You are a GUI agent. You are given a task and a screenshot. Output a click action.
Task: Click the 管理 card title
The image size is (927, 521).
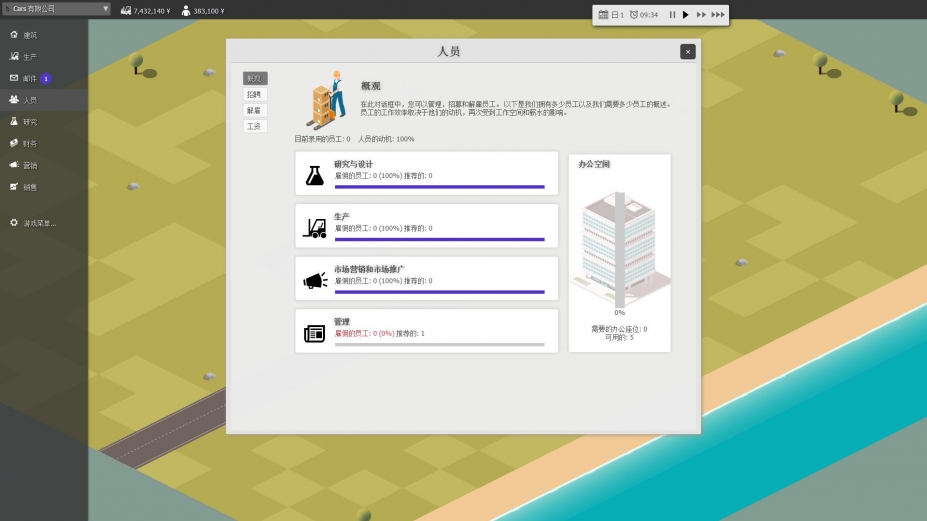(342, 322)
